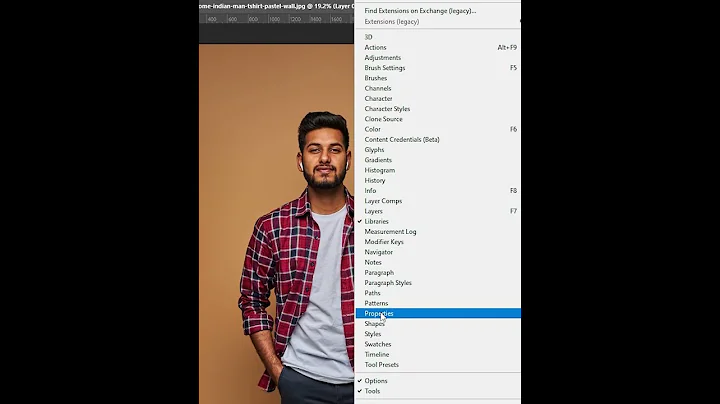Viewport: 720px width, 404px height.
Task: Show the Patterns panel
Action: 438,303
